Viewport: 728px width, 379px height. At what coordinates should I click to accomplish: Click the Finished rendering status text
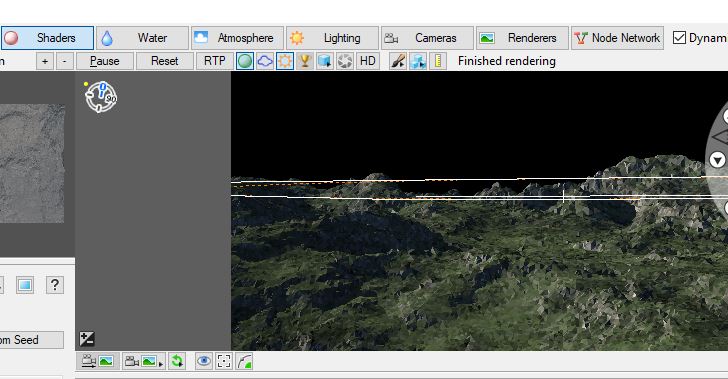pyautogui.click(x=507, y=61)
